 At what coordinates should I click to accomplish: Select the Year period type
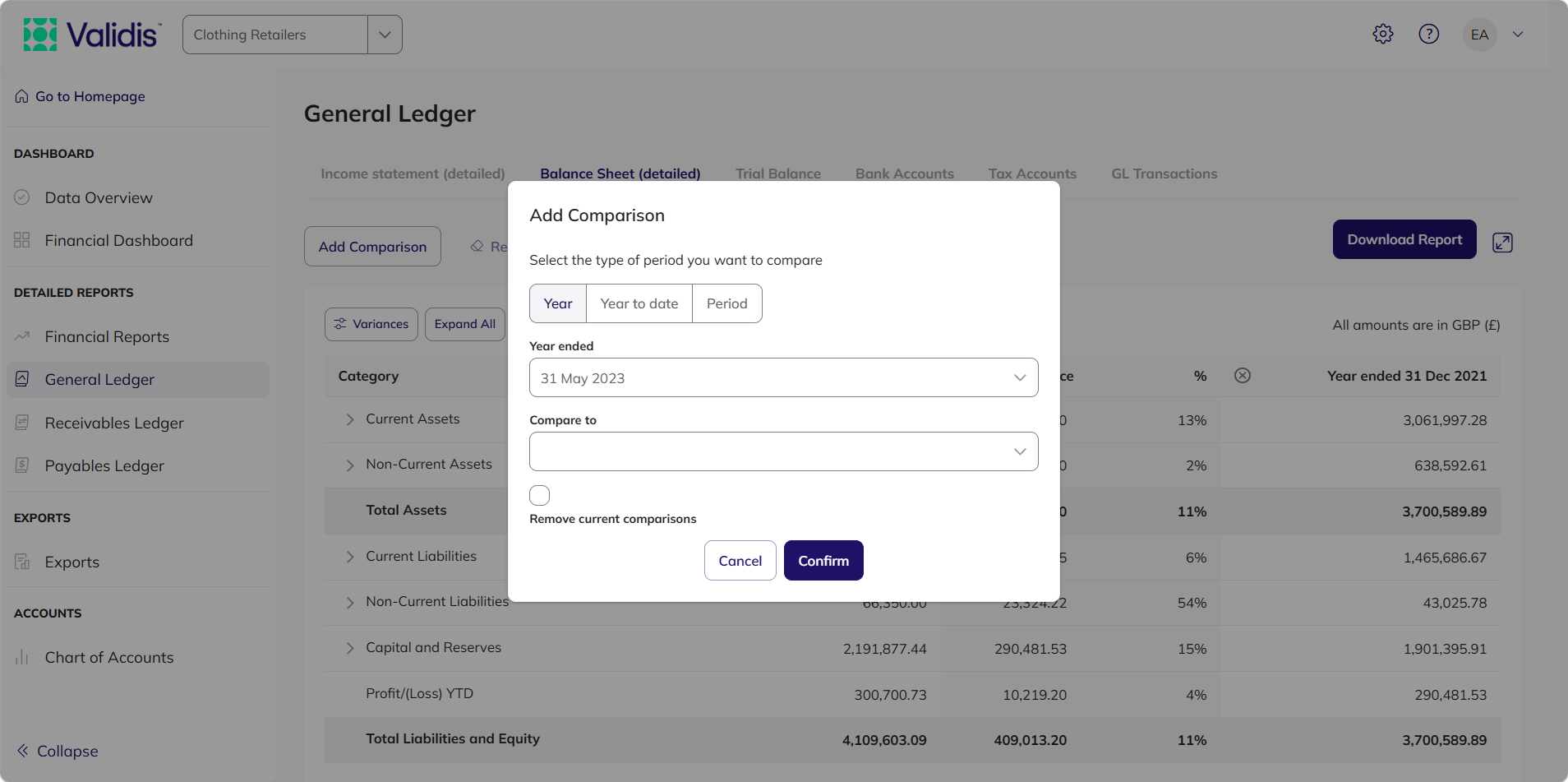pyautogui.click(x=558, y=303)
